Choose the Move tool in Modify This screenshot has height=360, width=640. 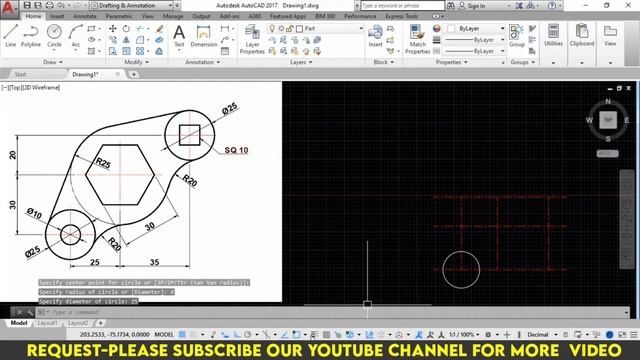click(113, 29)
